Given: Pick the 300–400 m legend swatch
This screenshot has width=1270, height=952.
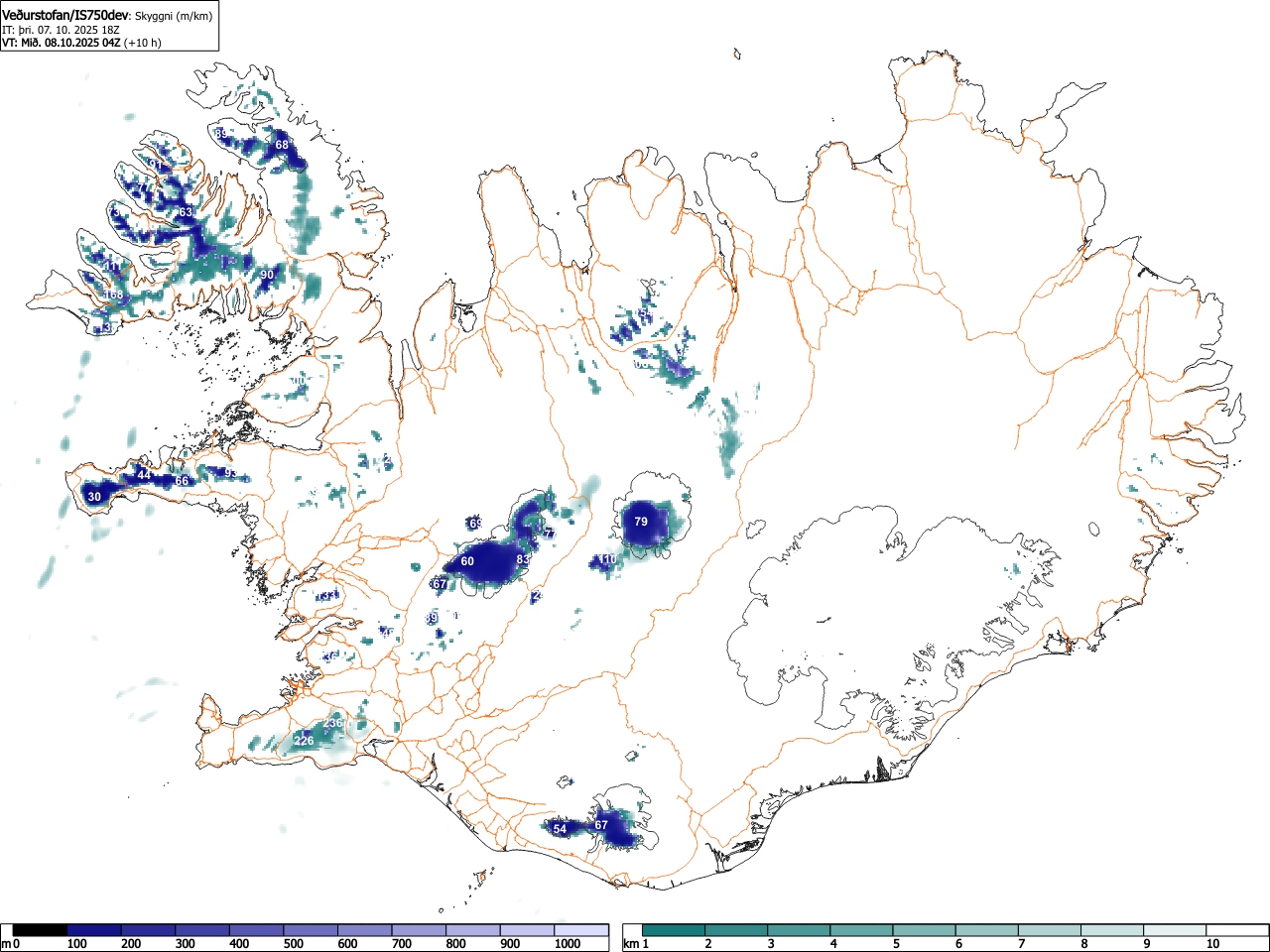Looking at the screenshot, I should click(202, 930).
